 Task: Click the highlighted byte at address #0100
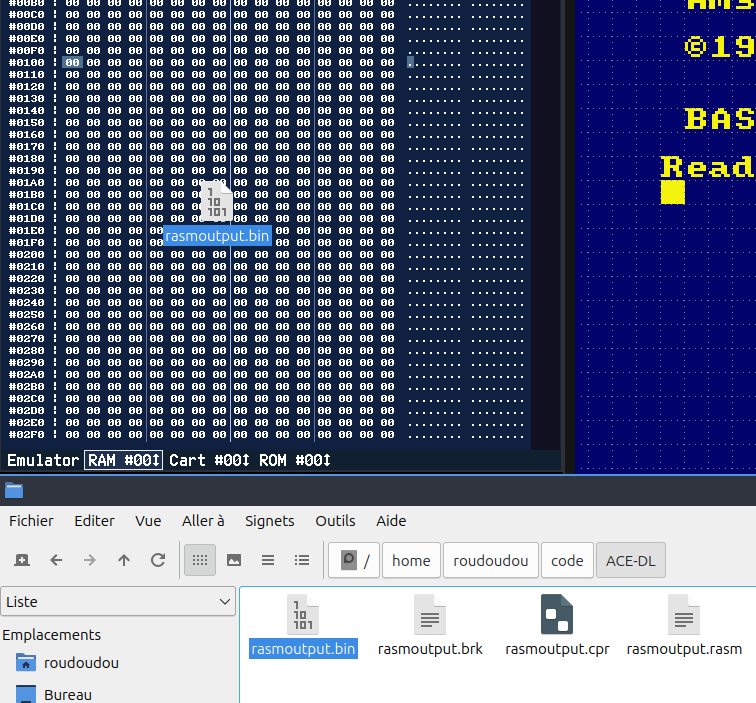72,62
